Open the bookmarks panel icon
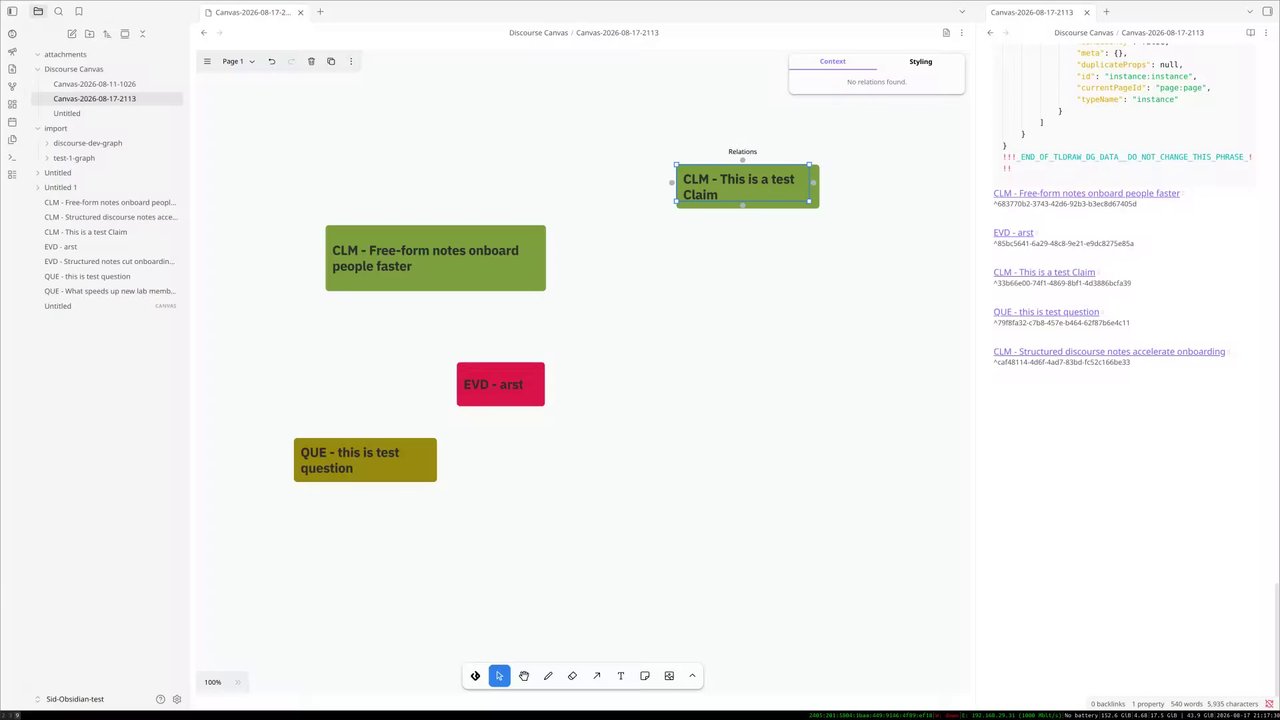This screenshot has height=720, width=1280. (x=79, y=12)
